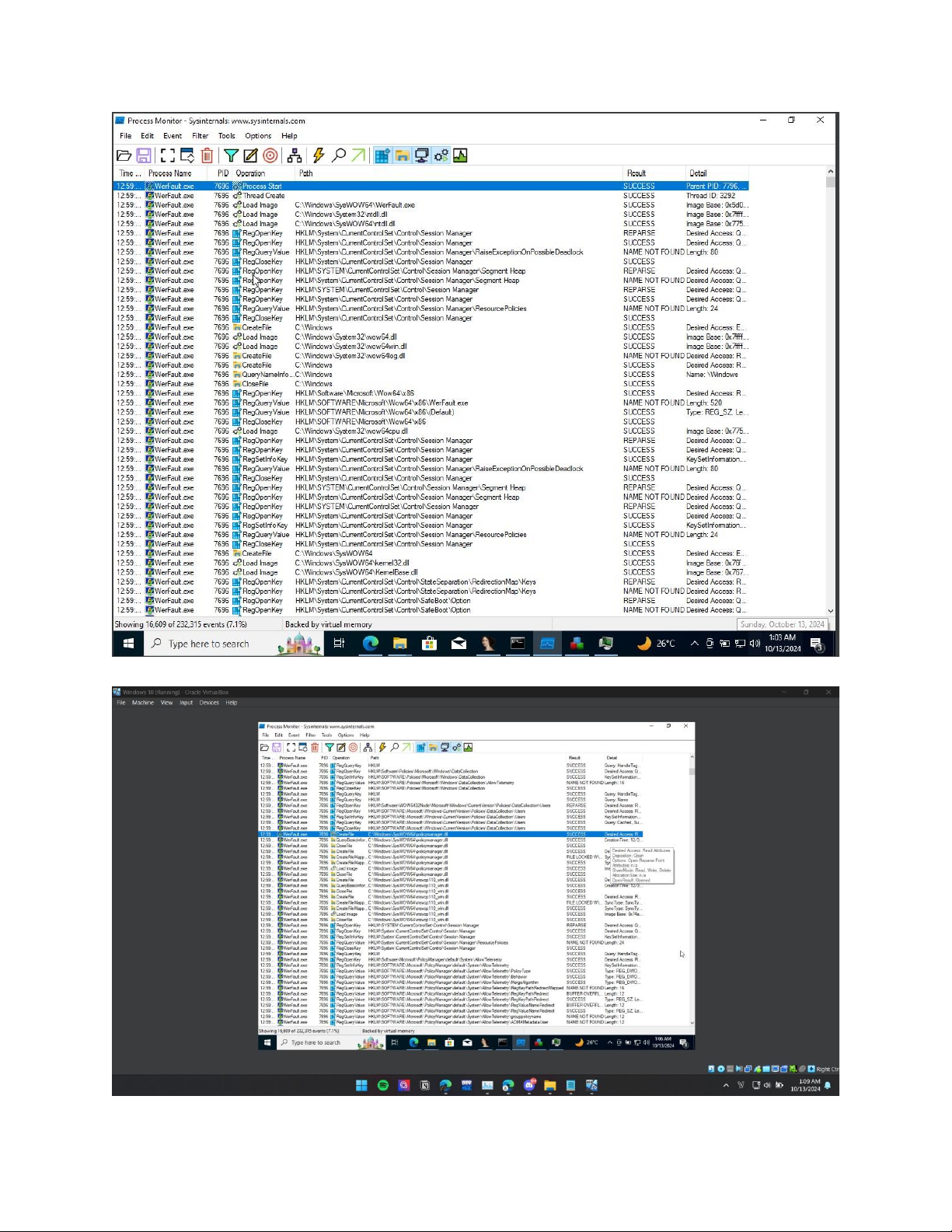Open the Event menu in the upper Process Monitor
Screen dimensions: 952x1232
click(x=173, y=136)
